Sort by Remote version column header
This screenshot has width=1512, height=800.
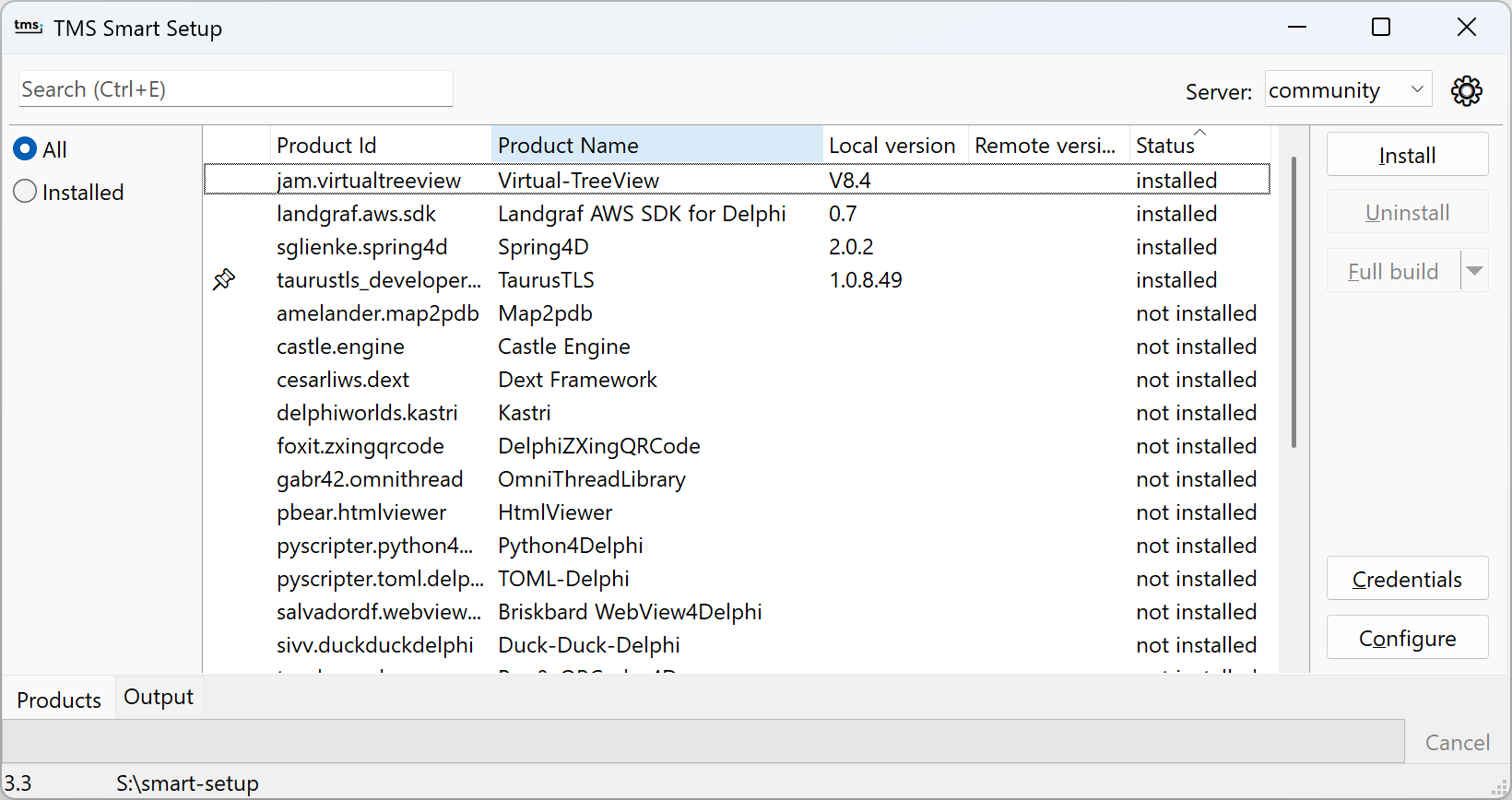tap(1049, 145)
